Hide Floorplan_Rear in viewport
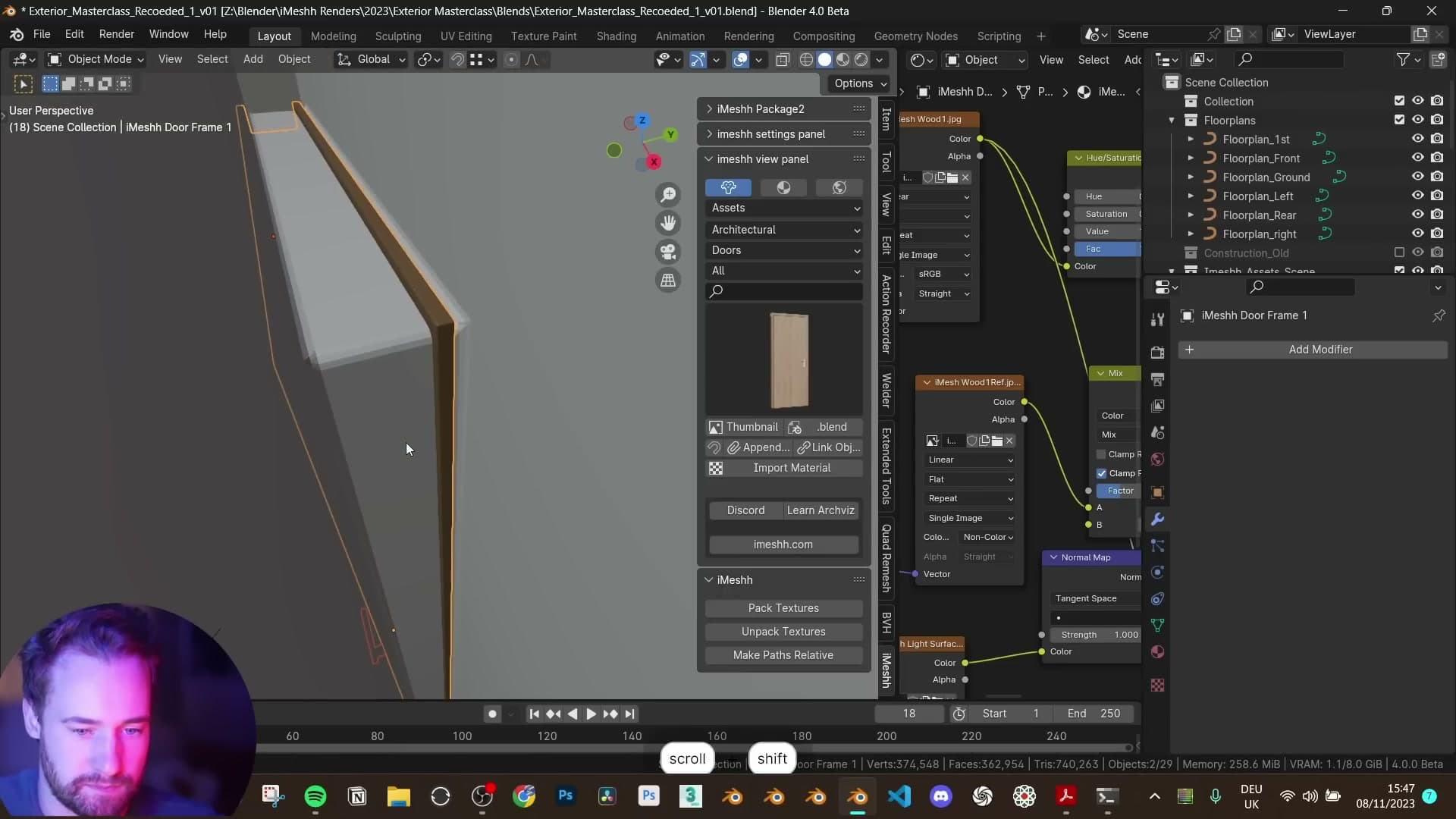This screenshot has width=1456, height=819. 1417,215
